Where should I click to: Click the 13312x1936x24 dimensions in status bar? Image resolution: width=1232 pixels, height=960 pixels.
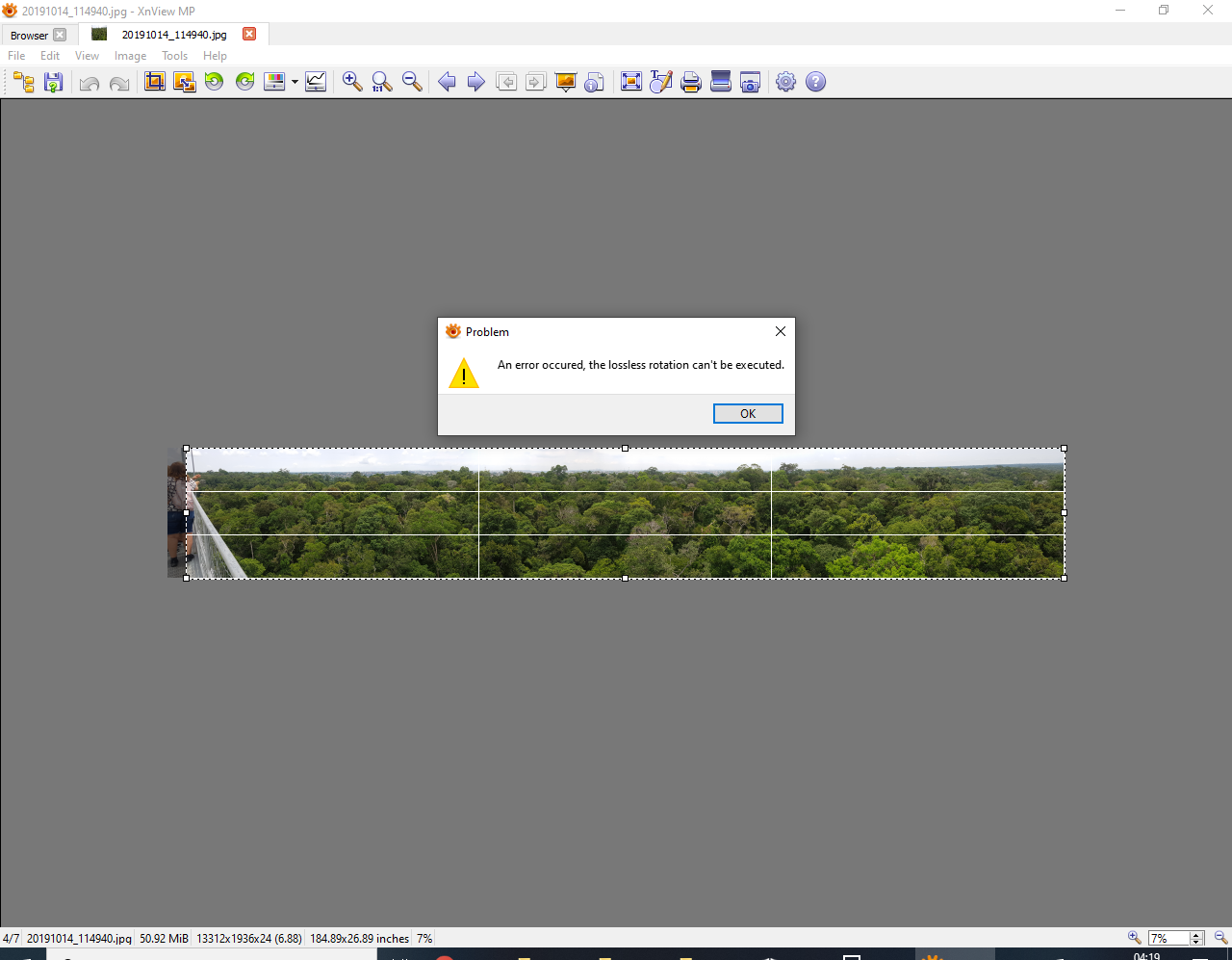[249, 938]
